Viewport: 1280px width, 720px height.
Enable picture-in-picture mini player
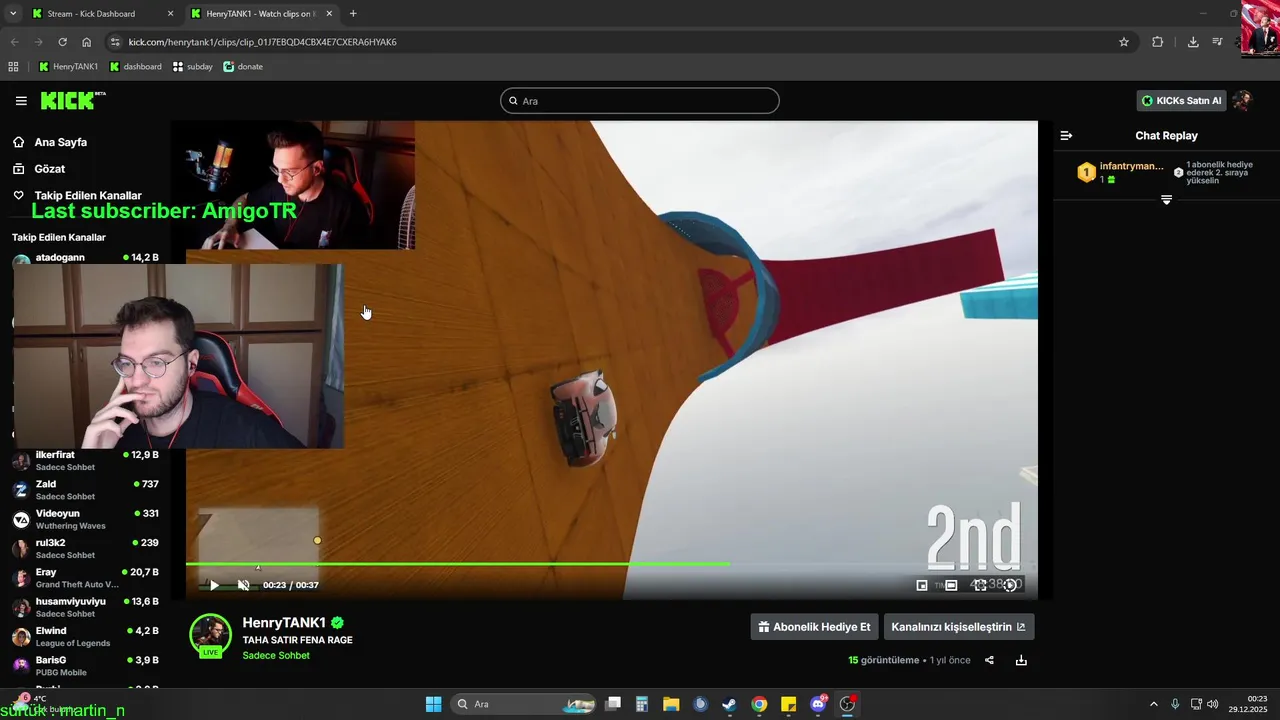(x=922, y=585)
